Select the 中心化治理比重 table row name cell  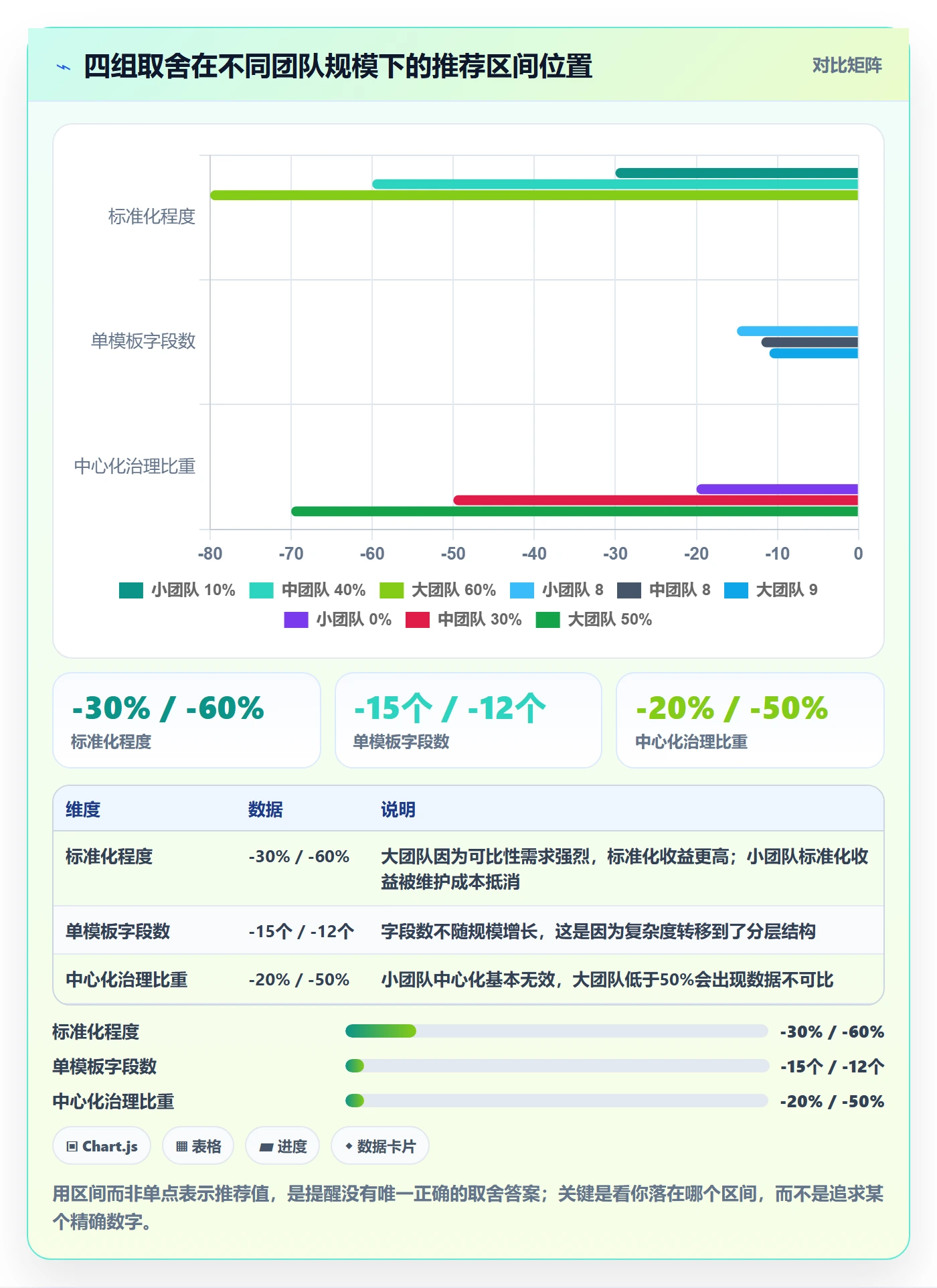(x=126, y=979)
